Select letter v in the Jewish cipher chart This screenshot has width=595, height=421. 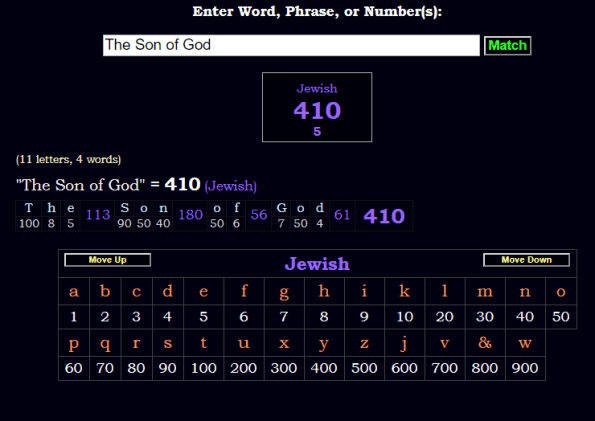445,343
